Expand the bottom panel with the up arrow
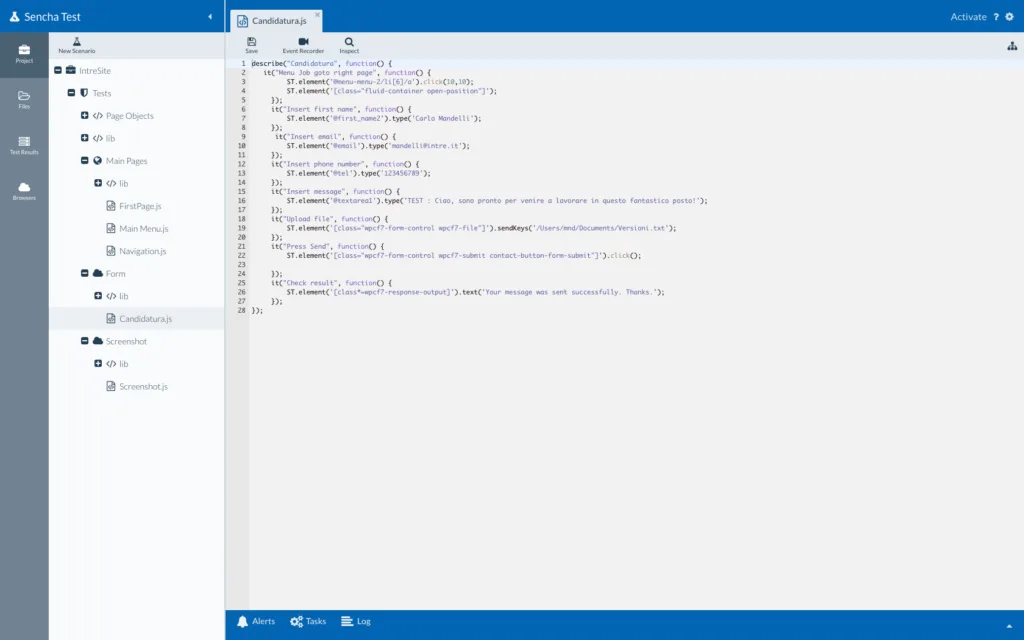 point(1009,626)
